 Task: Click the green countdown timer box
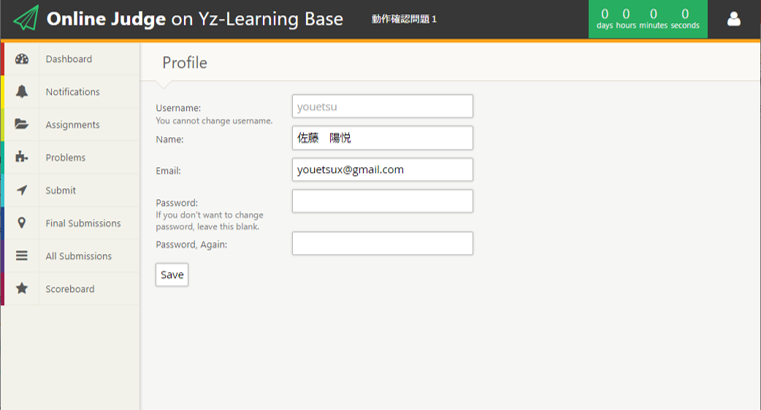(648, 19)
